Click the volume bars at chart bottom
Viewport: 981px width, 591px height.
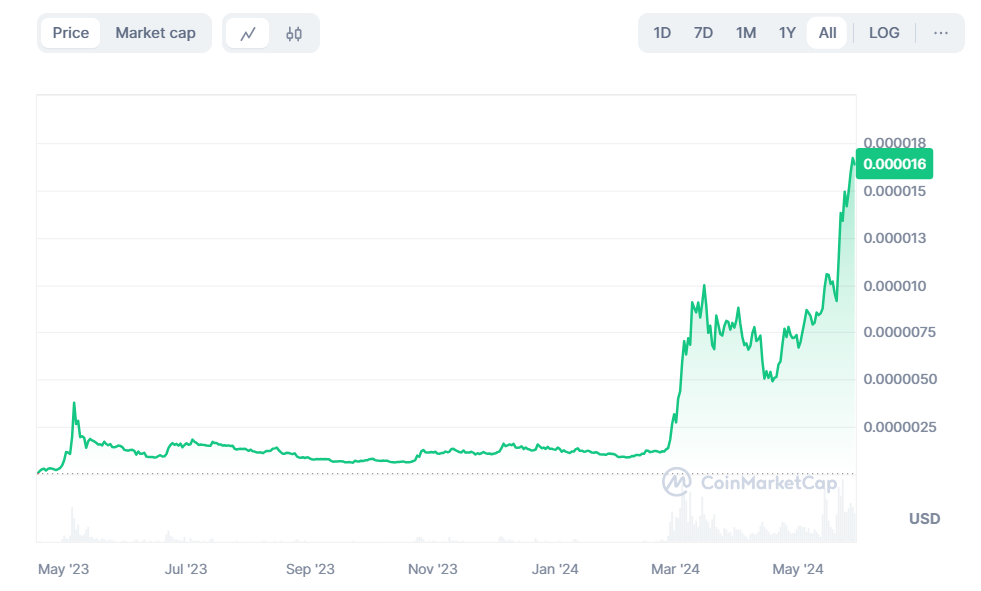(700, 520)
